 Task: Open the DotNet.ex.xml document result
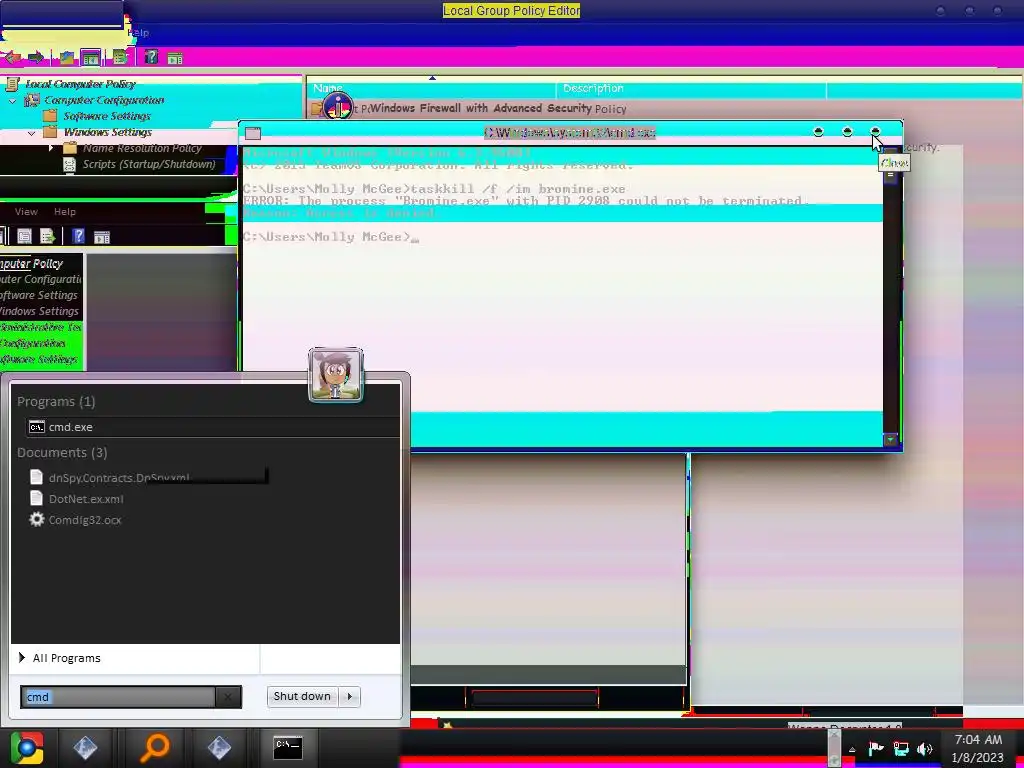click(x=76, y=498)
